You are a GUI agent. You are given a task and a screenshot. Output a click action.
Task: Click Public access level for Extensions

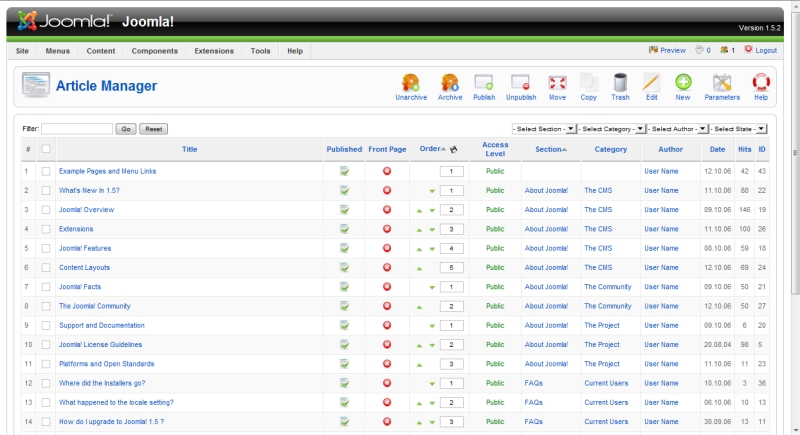pyautogui.click(x=495, y=229)
